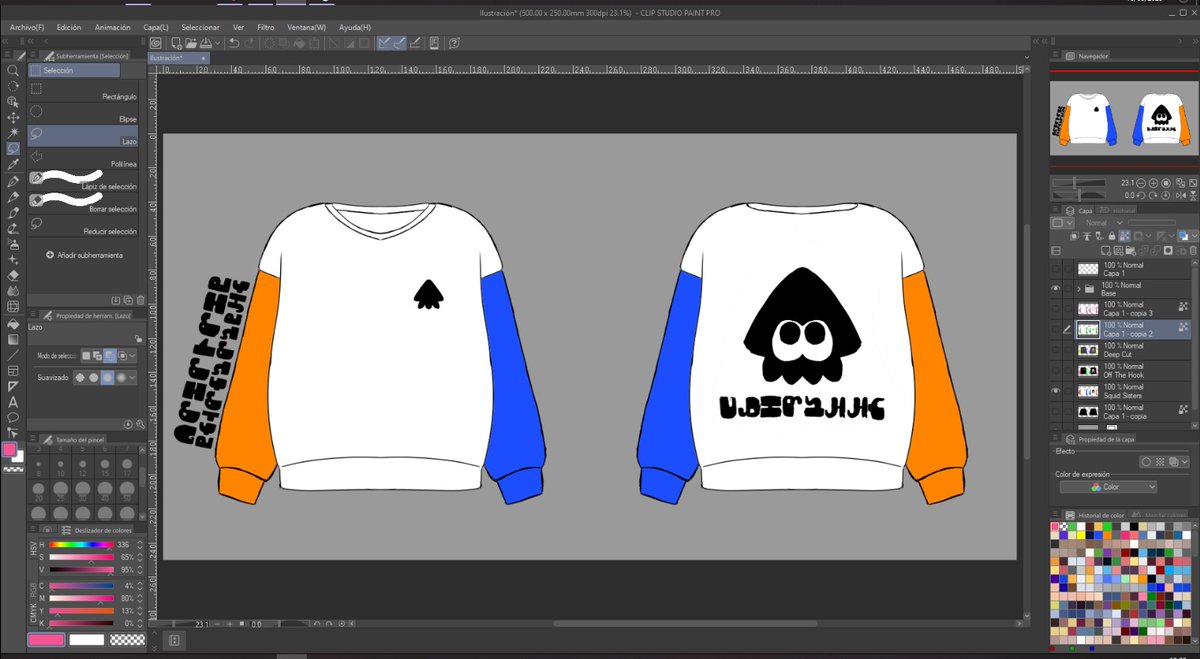The height and width of the screenshot is (659, 1200).
Task: Open the Archivo(F) menu
Action: (x=28, y=27)
